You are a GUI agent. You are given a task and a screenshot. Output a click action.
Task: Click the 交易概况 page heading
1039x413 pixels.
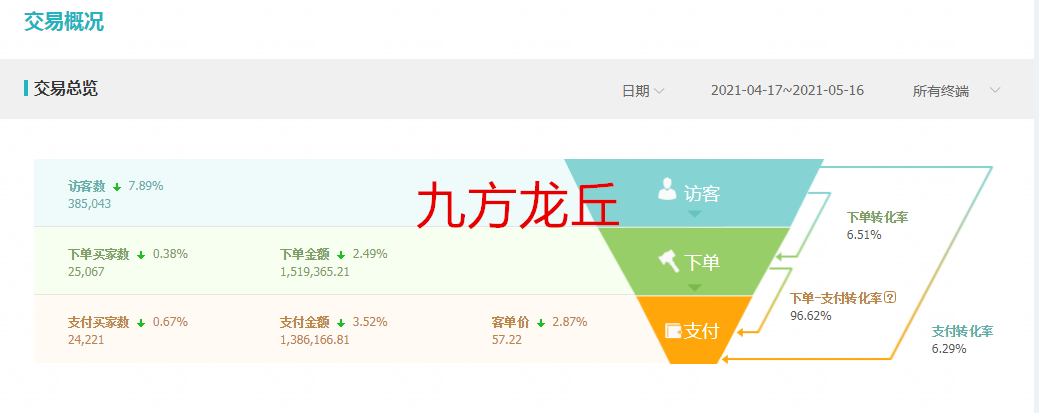64,21
